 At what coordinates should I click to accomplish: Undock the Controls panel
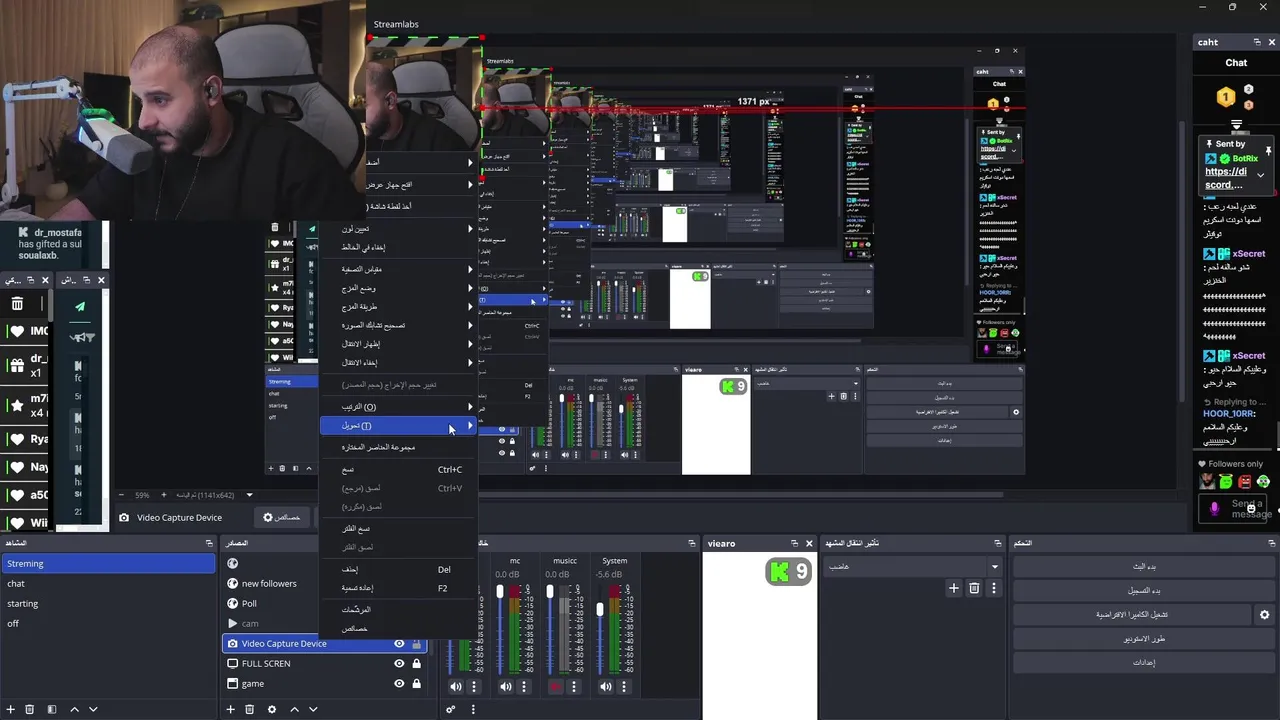coord(1272,543)
